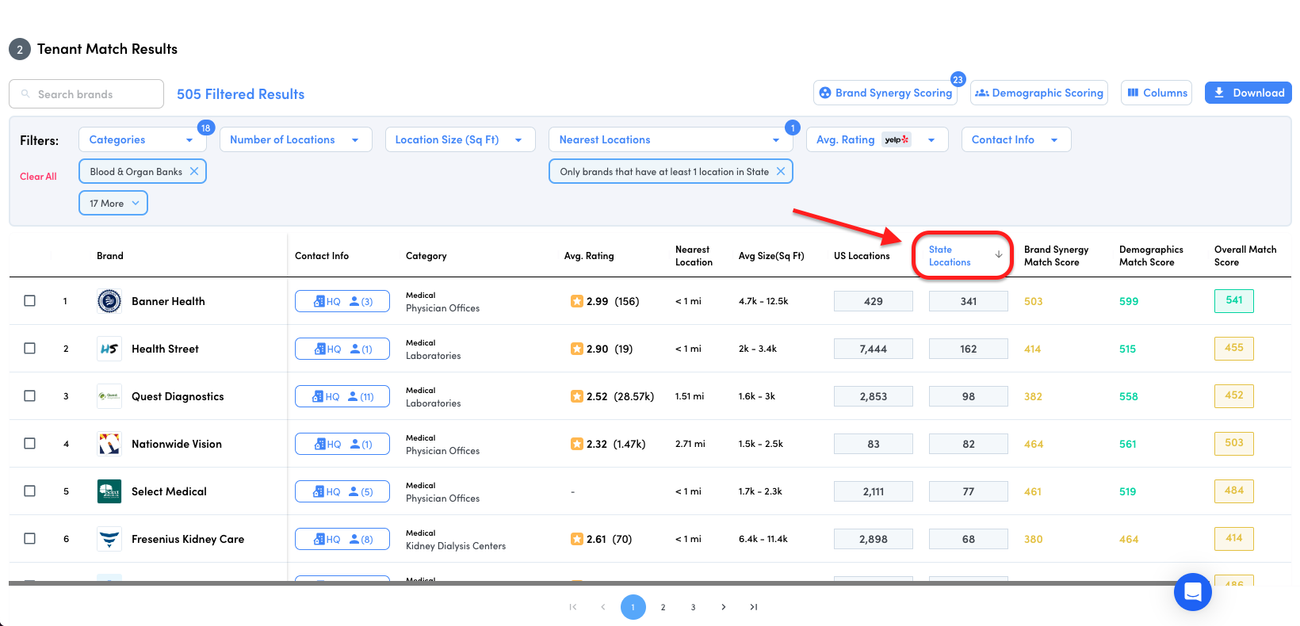The height and width of the screenshot is (626, 1300).
Task: Go to the next page arrow
Action: click(x=723, y=607)
